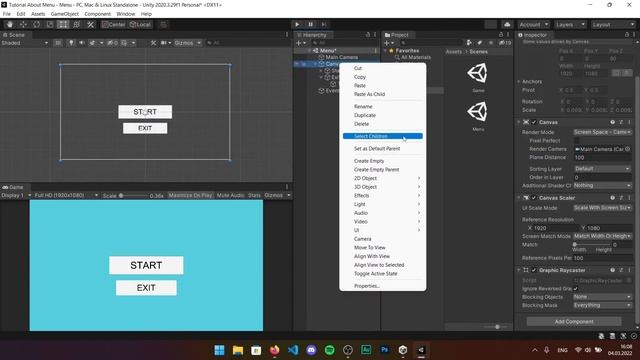Toggle Pixel Perfect checkbox

[576, 140]
